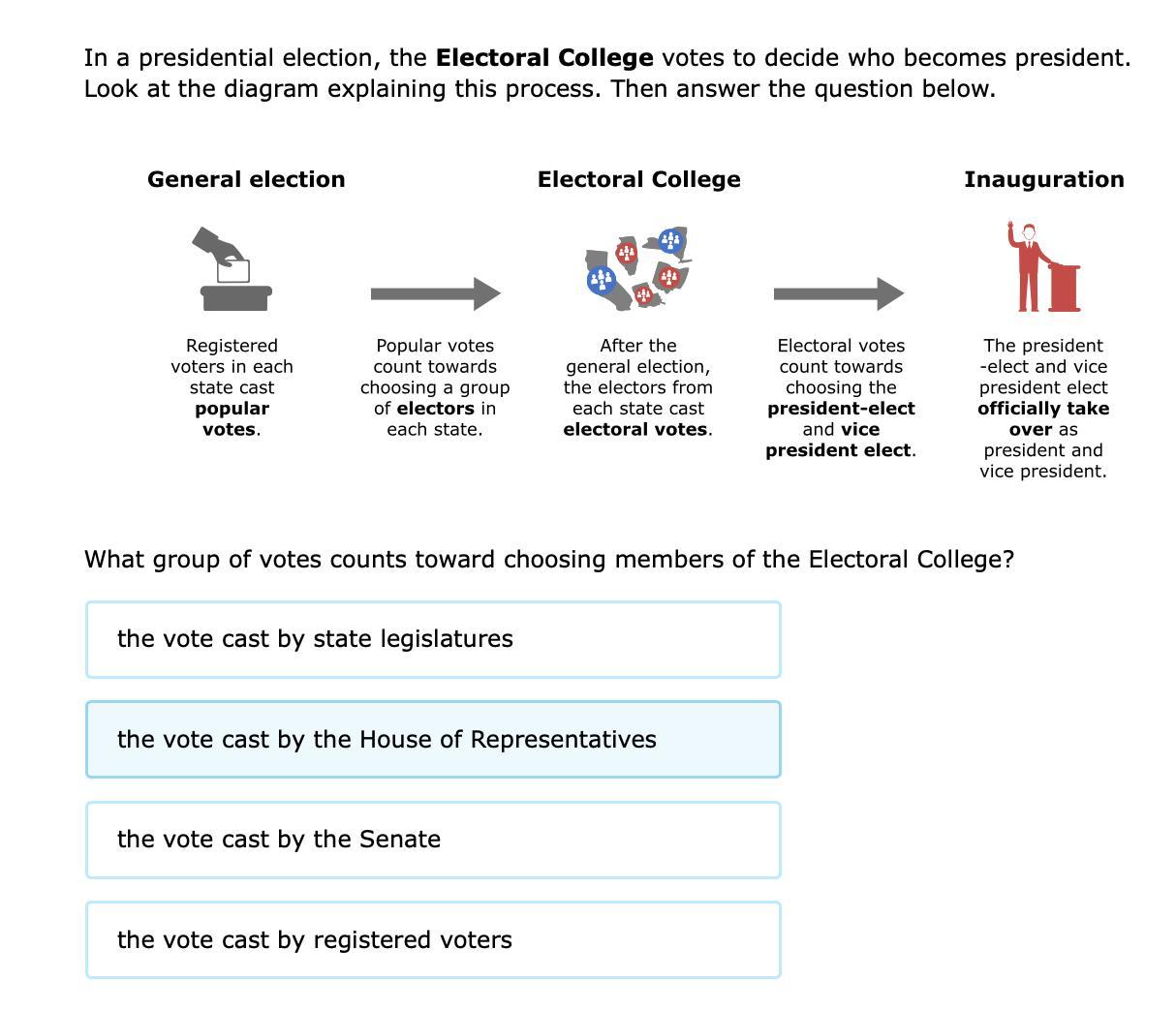Choose "the vote cast by the House of Representatives"

pyautogui.click(x=432, y=739)
